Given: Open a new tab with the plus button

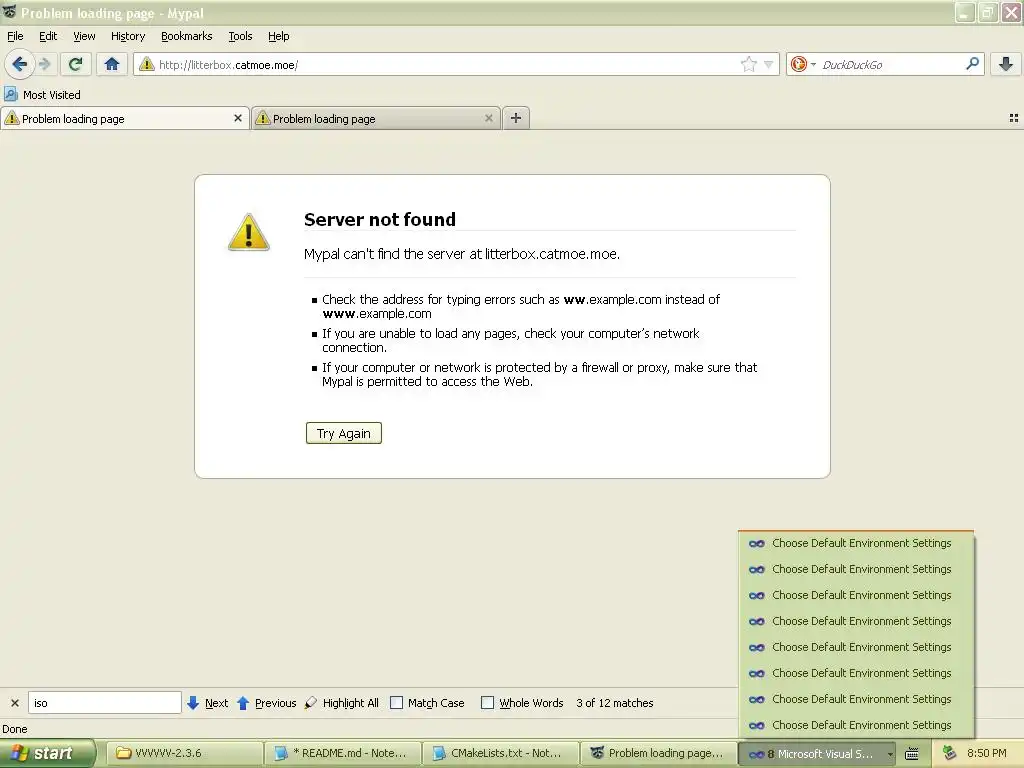Looking at the screenshot, I should (516, 118).
